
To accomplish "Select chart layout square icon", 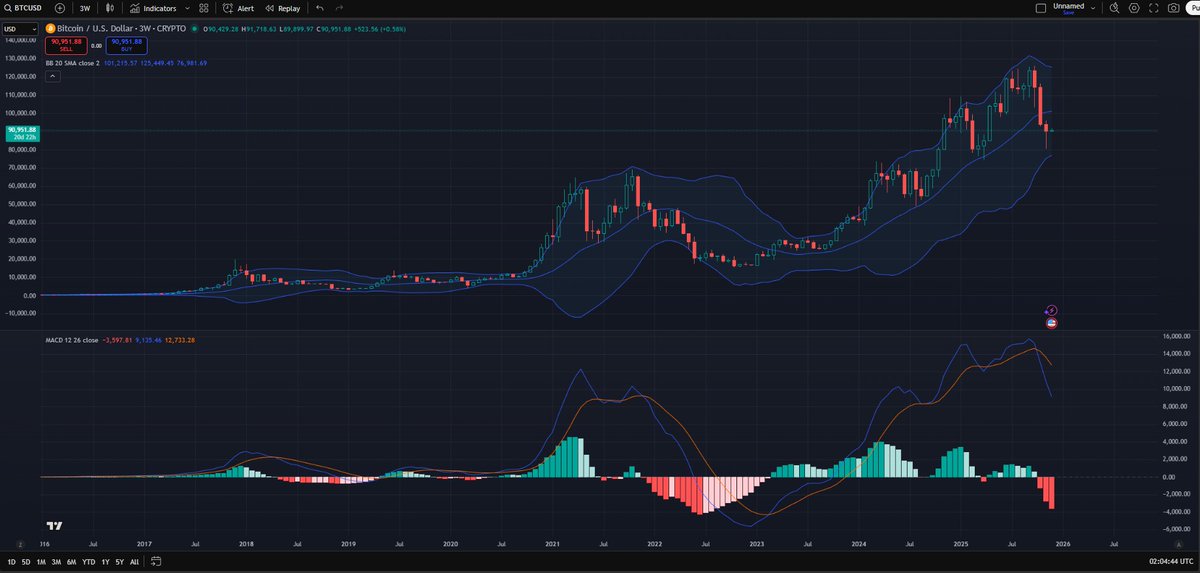I will click(1041, 7).
